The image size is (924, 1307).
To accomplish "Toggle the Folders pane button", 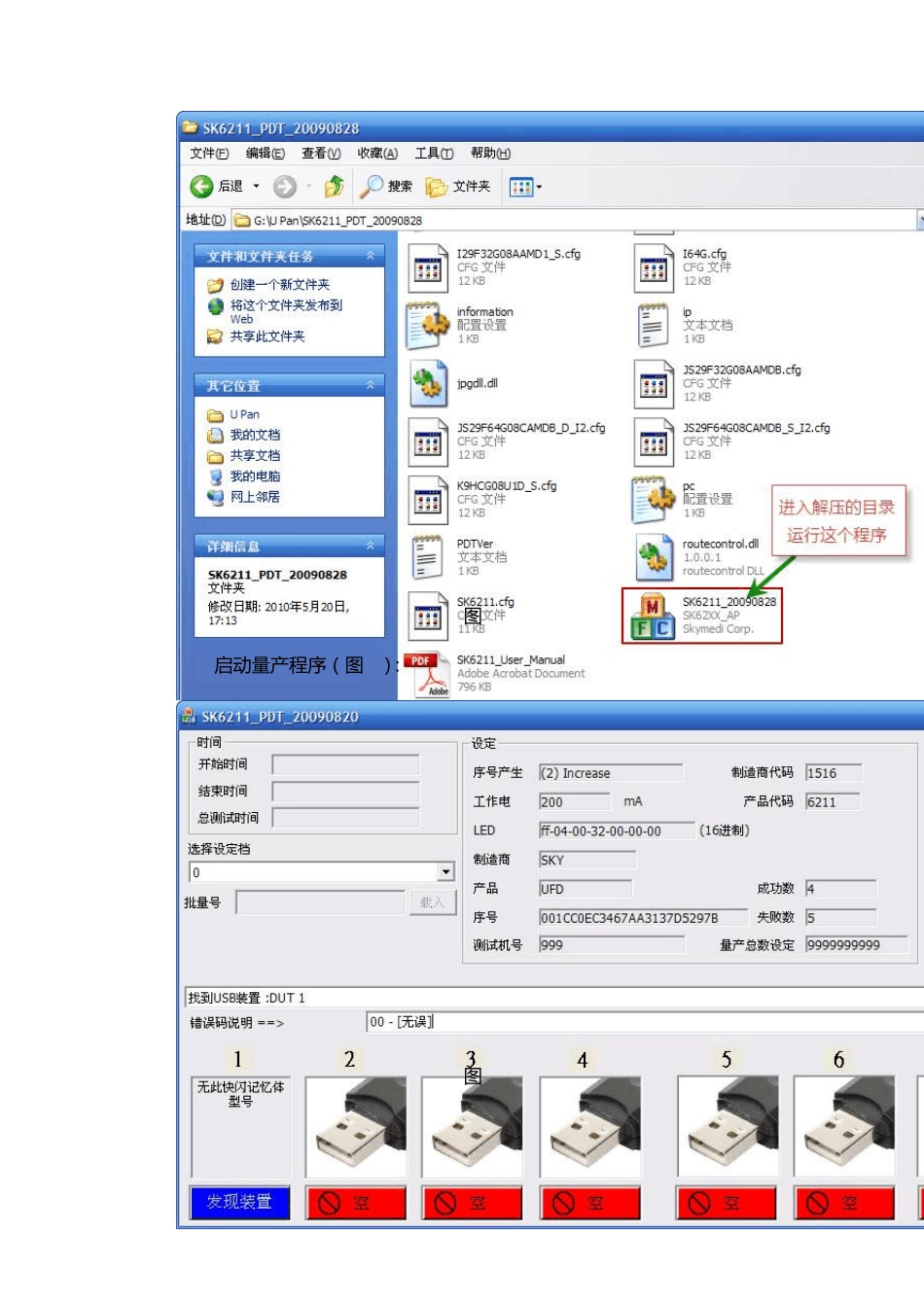I will click(x=458, y=186).
